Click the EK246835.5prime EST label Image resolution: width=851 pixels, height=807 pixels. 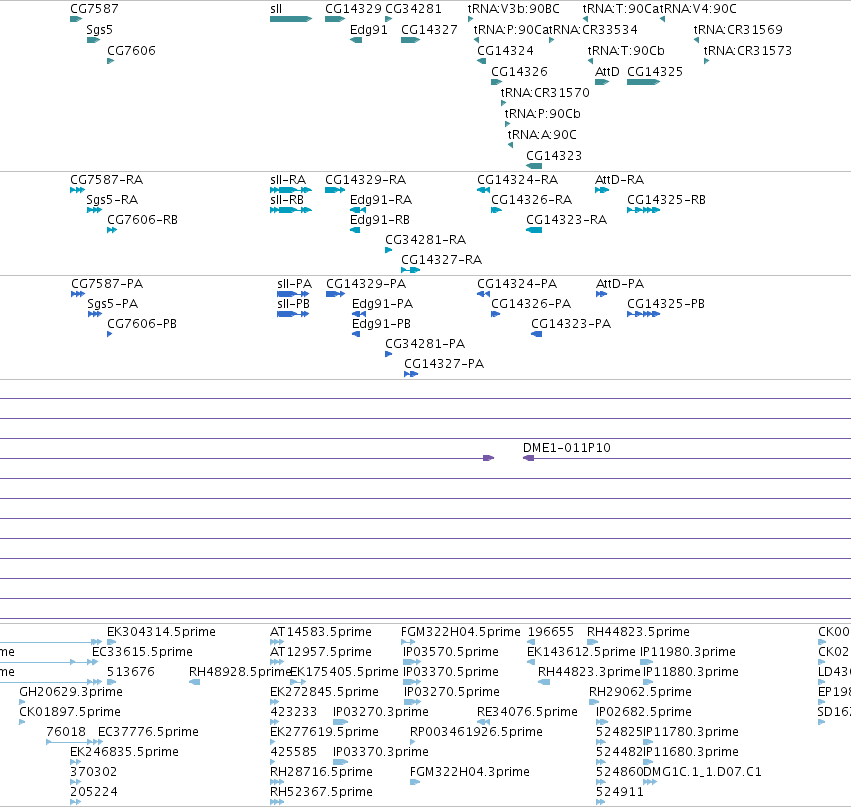tap(124, 752)
